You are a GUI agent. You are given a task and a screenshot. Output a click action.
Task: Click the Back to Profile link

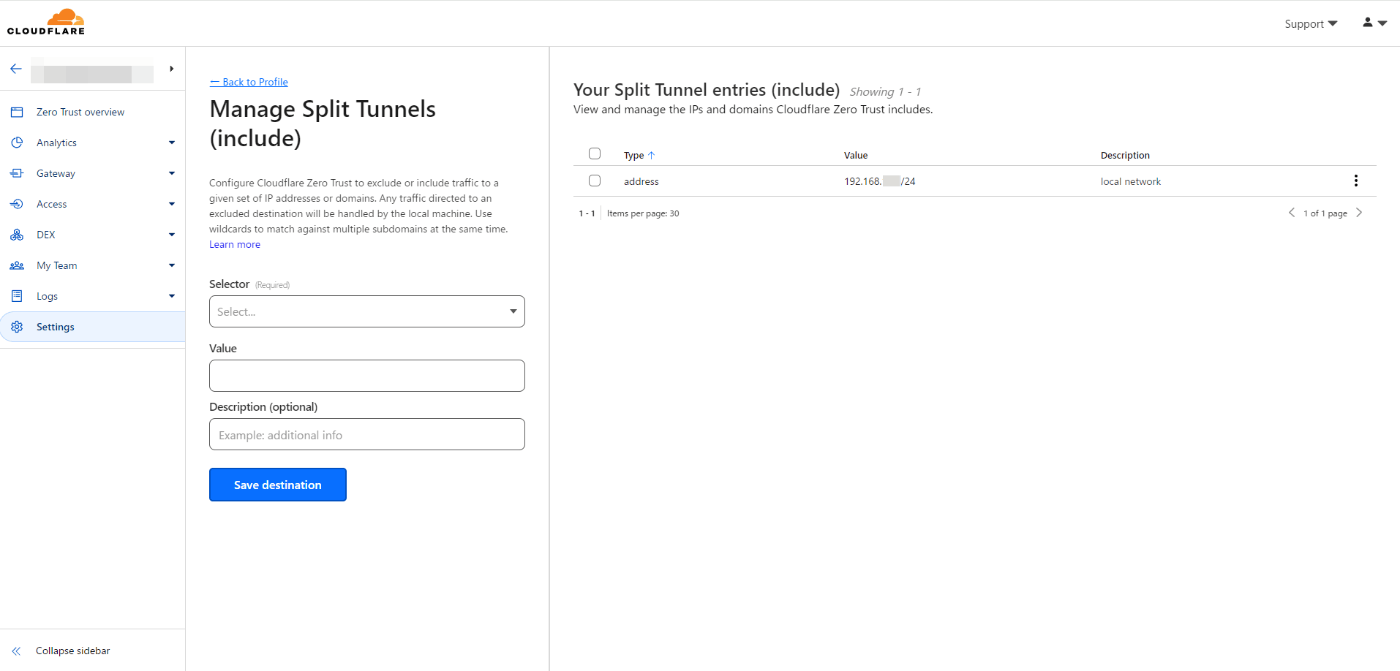pyautogui.click(x=249, y=82)
